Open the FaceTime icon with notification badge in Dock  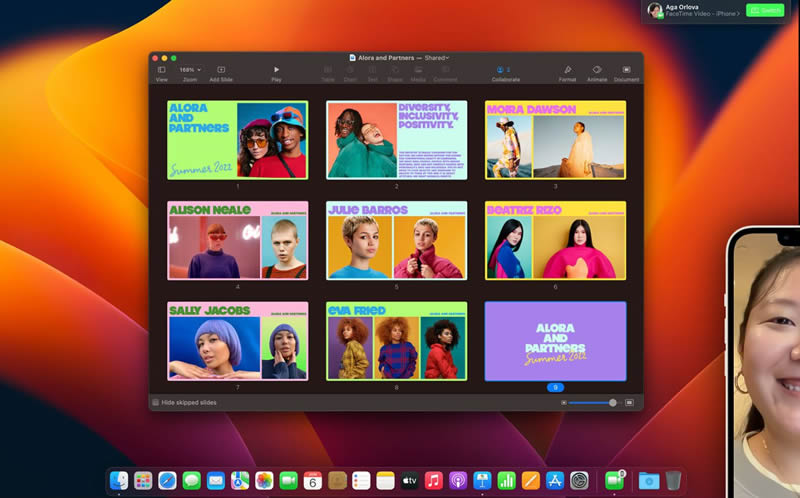[614, 481]
